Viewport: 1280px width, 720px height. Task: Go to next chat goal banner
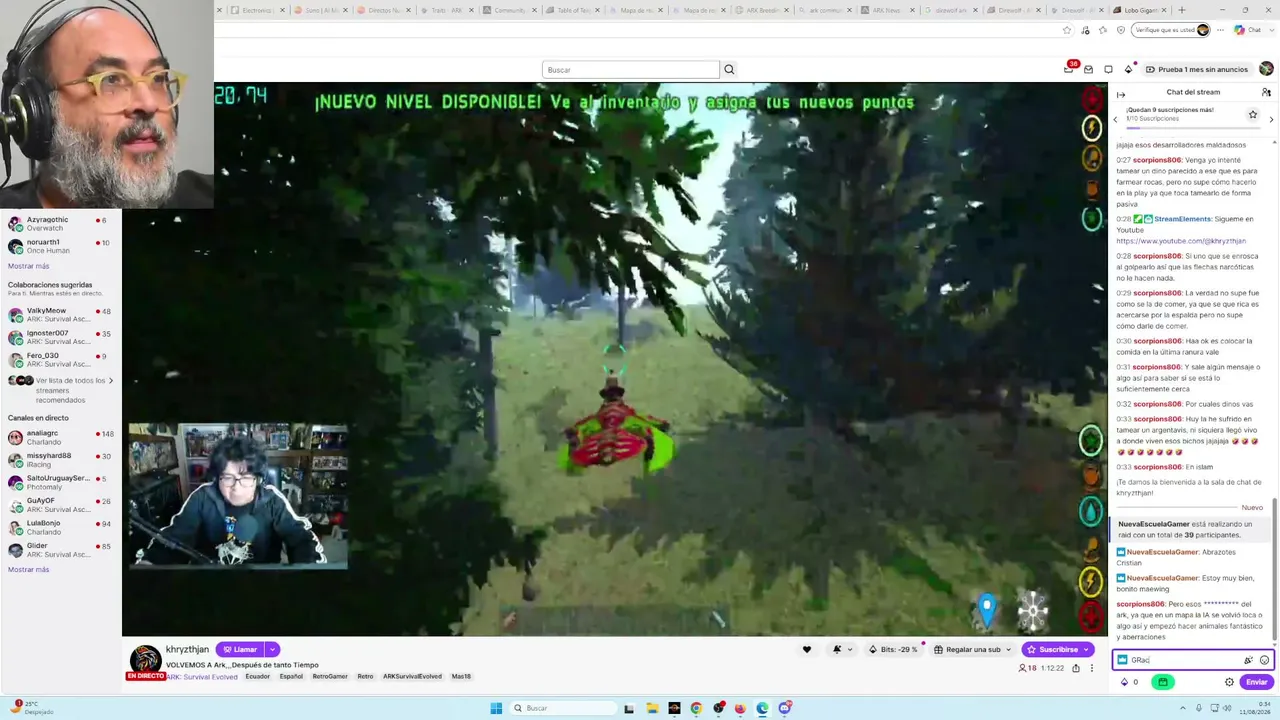click(x=1271, y=120)
